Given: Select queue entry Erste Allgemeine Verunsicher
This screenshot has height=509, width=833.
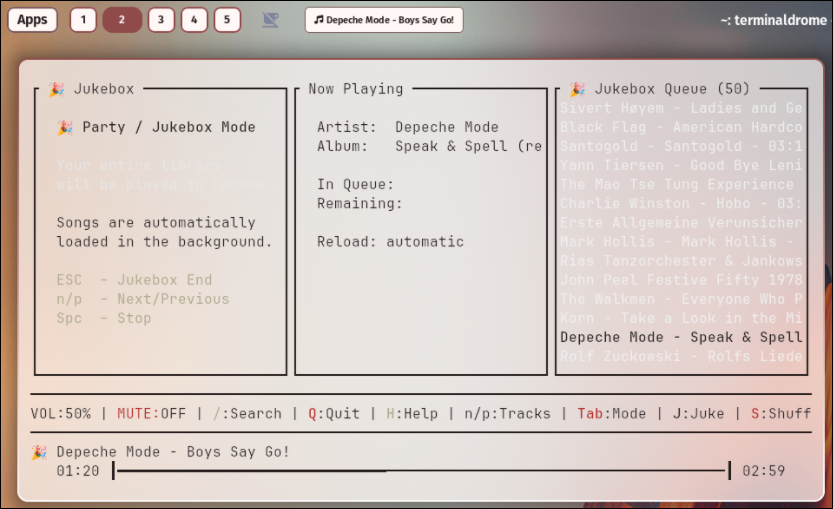Looking at the screenshot, I should coord(681,223).
